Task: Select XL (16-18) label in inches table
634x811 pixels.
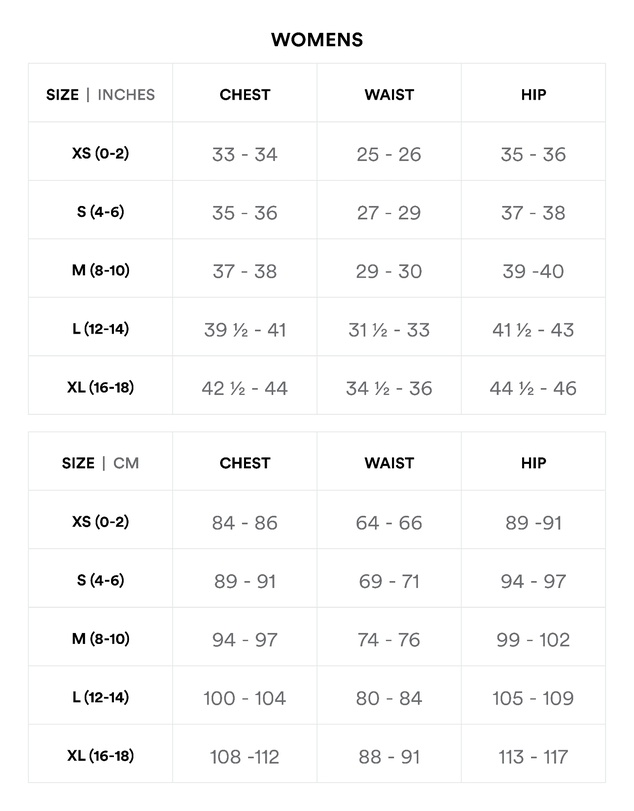Action: coord(100,387)
